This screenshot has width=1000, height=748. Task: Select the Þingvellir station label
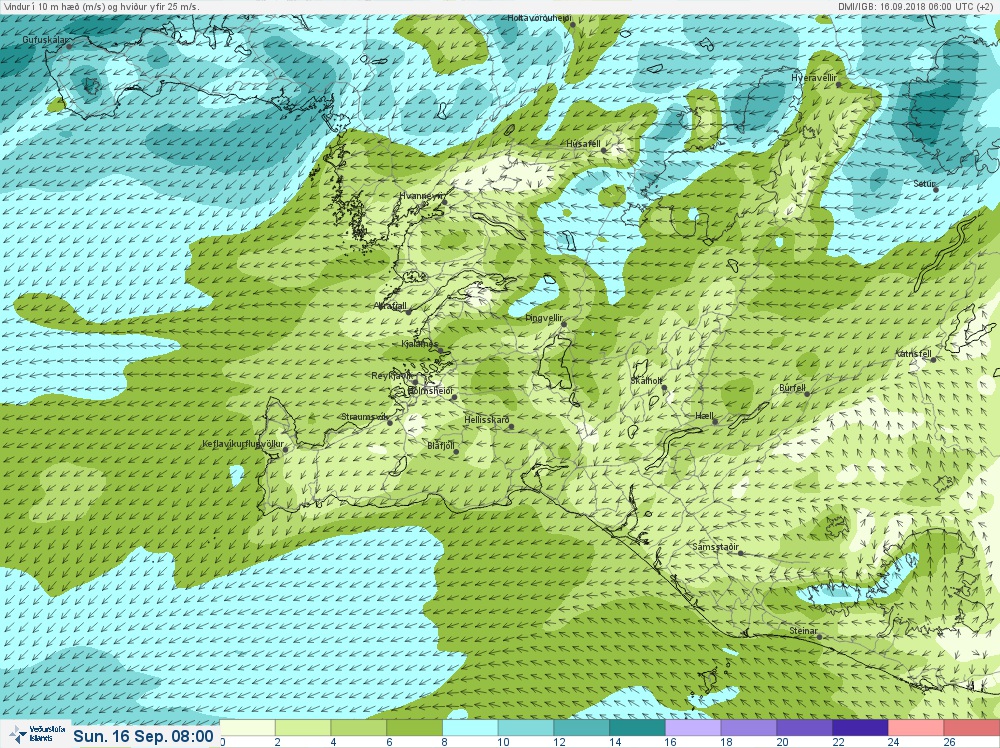point(544,318)
